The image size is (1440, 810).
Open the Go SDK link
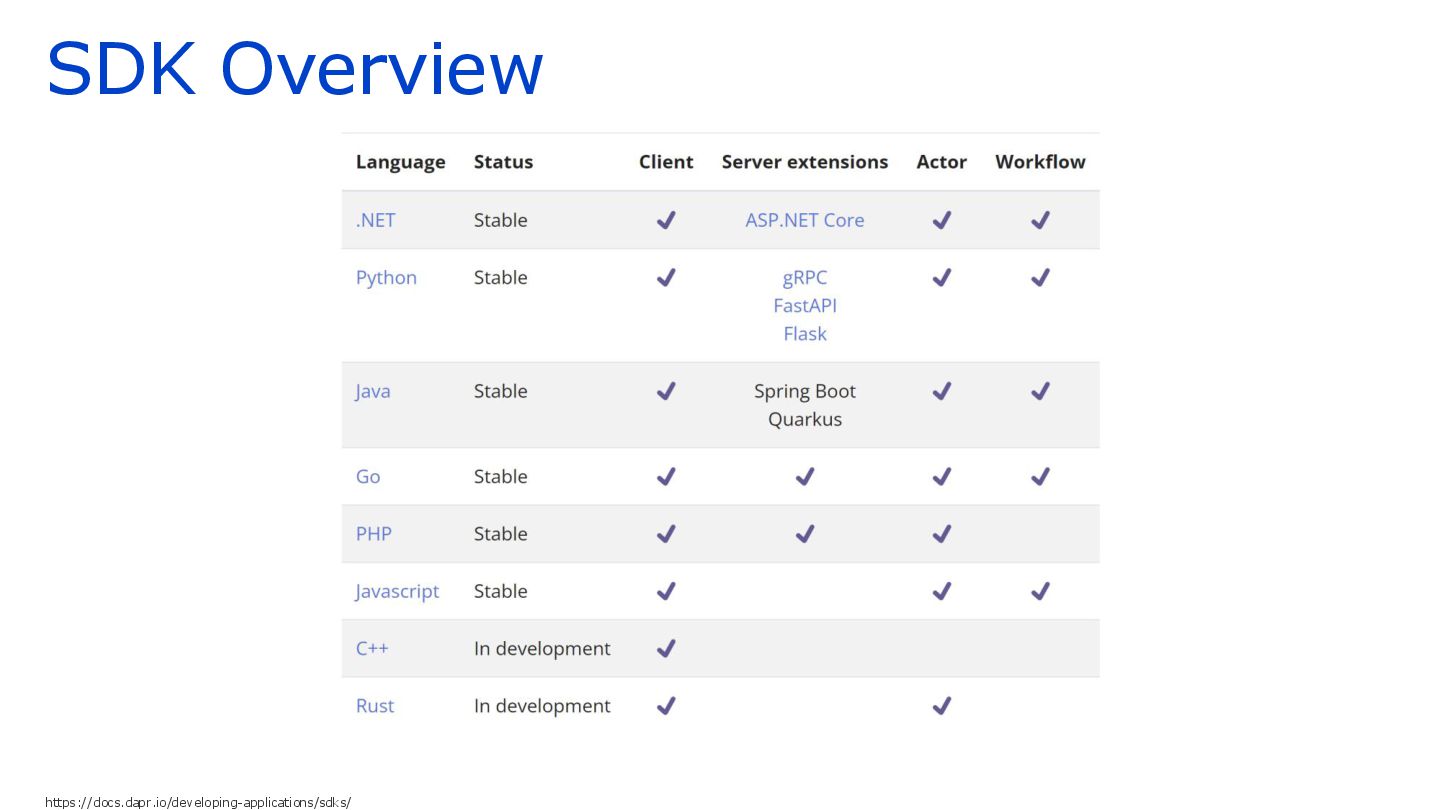(x=368, y=477)
